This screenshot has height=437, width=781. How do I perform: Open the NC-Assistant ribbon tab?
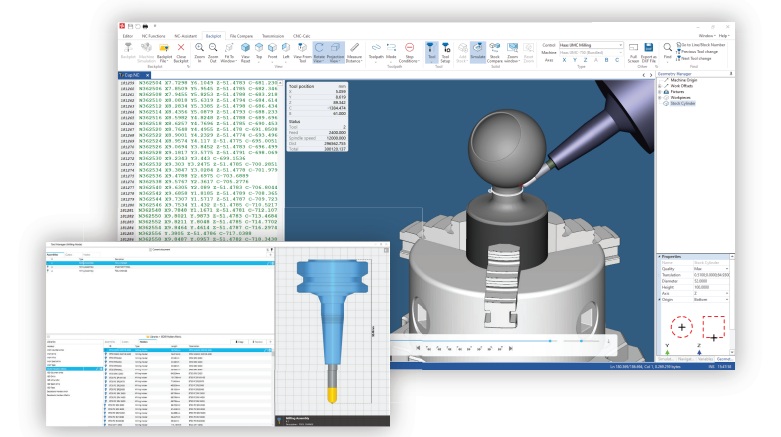[x=185, y=36]
